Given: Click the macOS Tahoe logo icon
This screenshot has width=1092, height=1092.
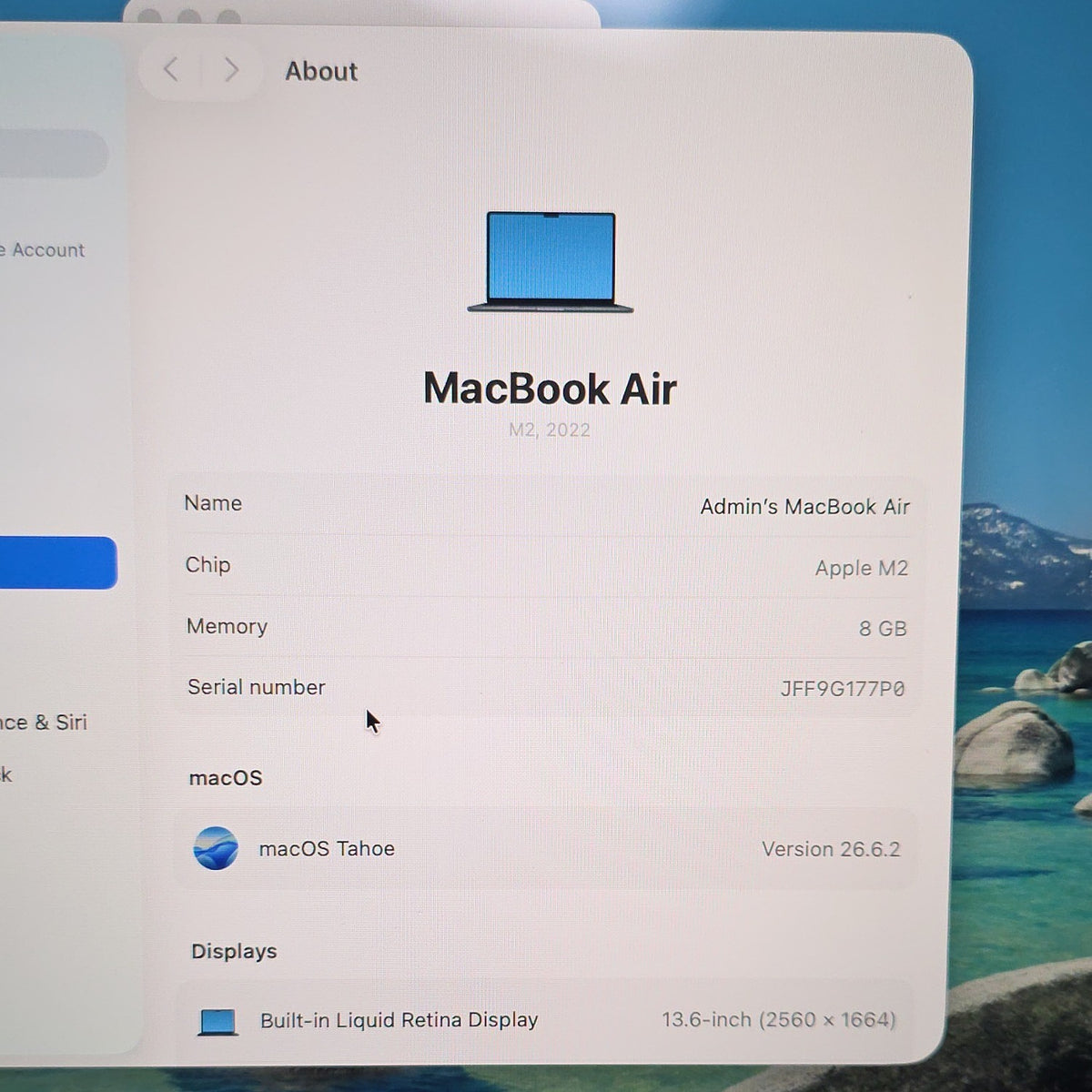Looking at the screenshot, I should 216,848.
